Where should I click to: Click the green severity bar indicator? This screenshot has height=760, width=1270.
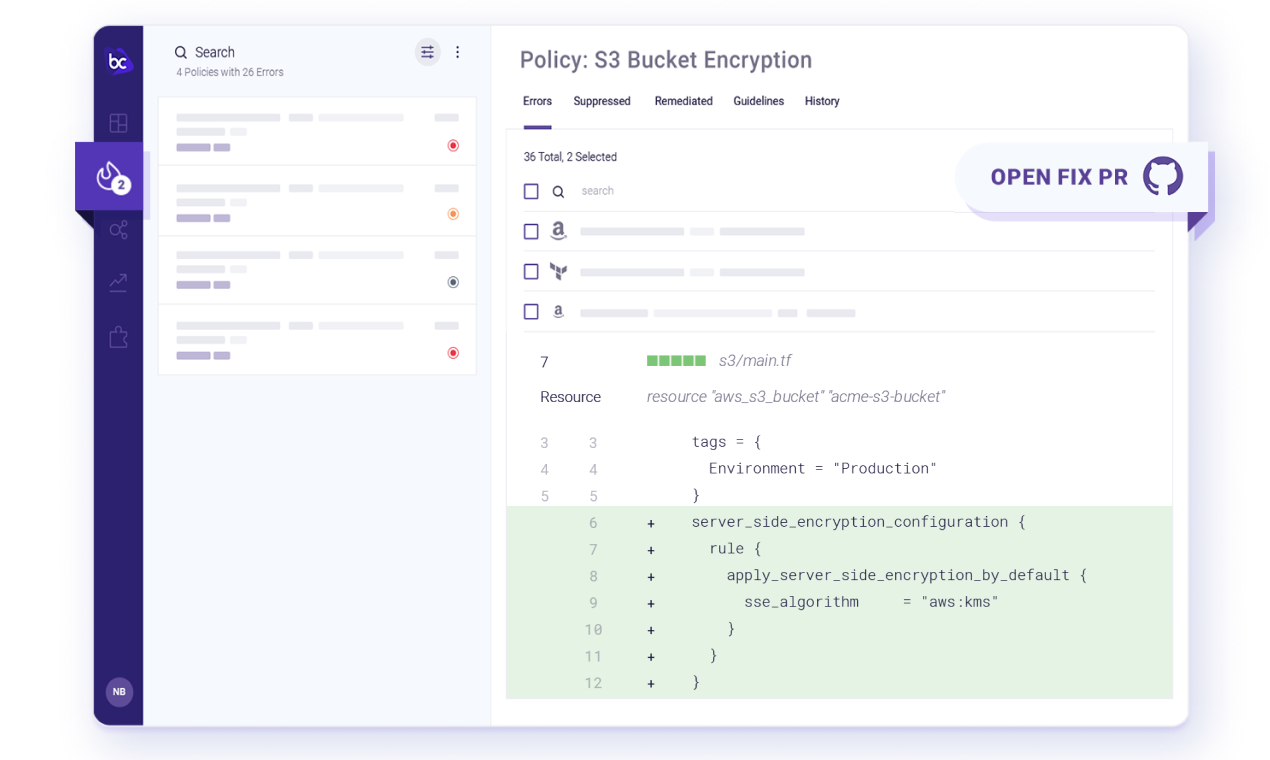click(676, 361)
